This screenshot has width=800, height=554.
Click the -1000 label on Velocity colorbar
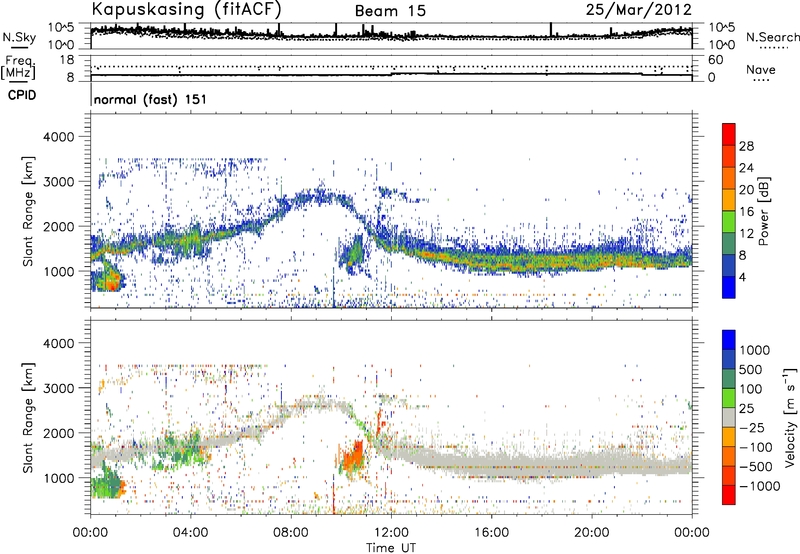[x=759, y=486]
